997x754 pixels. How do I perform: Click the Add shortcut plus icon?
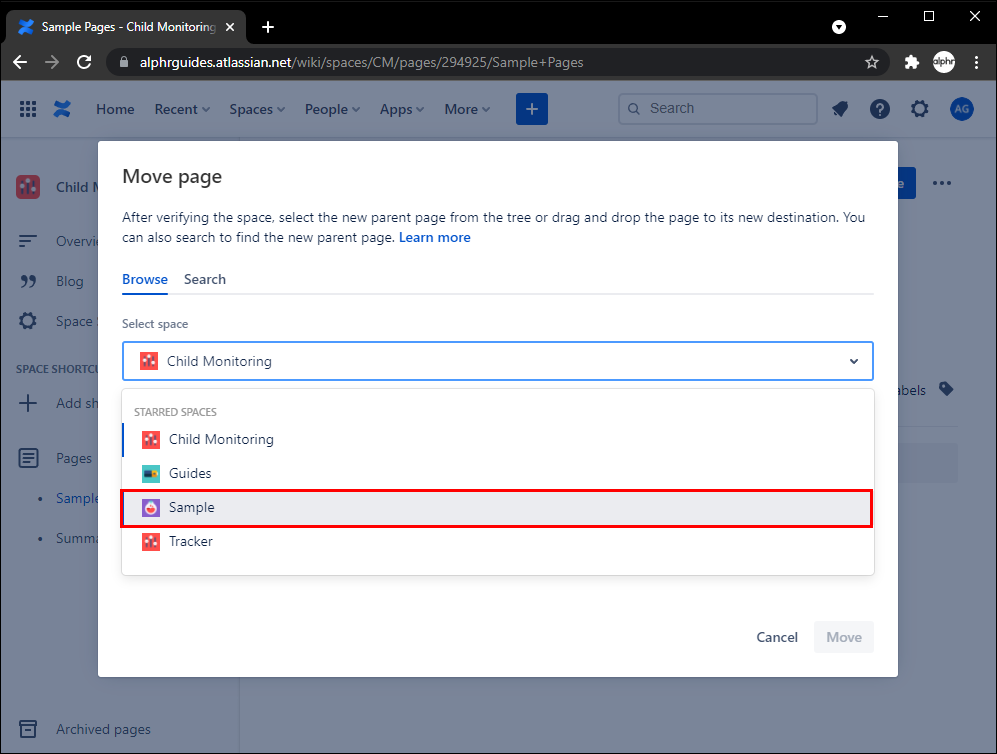28,403
